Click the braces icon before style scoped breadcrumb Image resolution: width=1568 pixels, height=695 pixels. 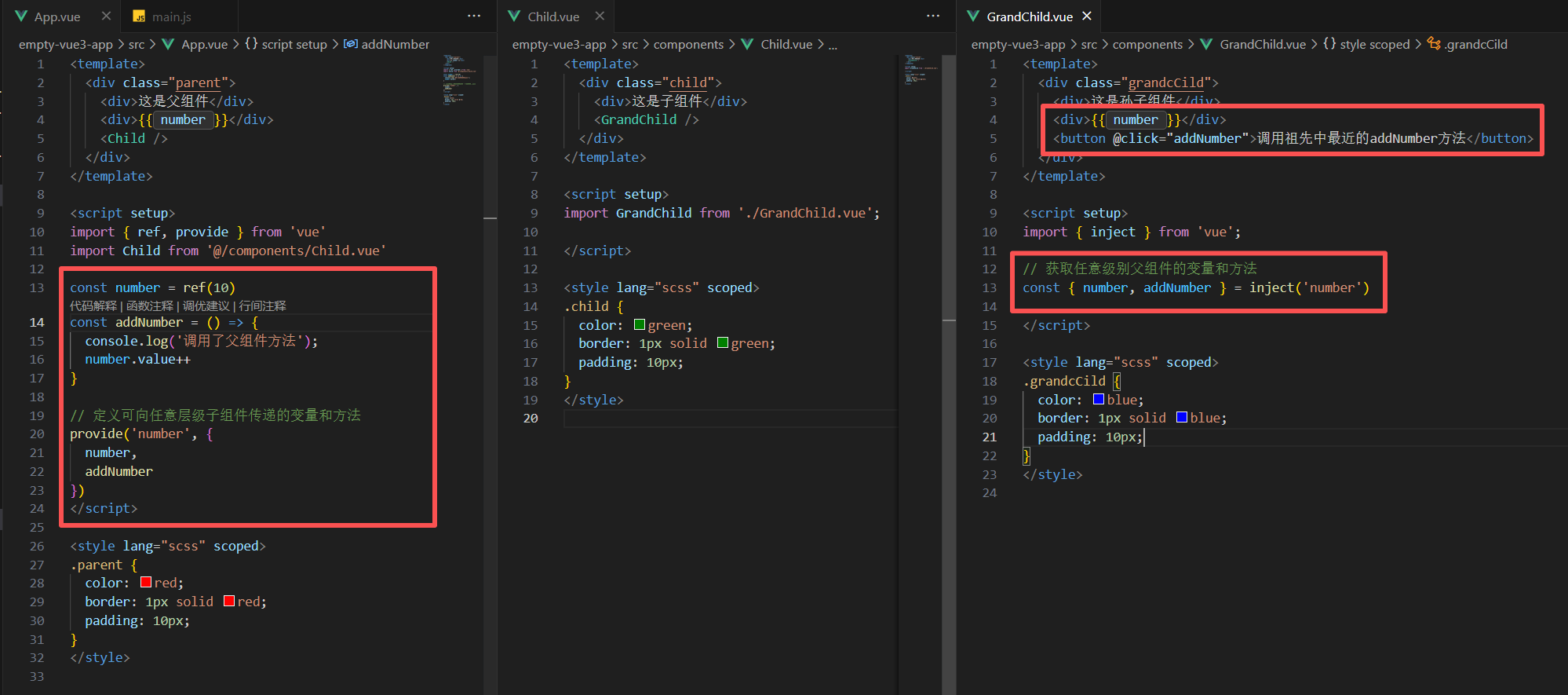[x=1329, y=44]
